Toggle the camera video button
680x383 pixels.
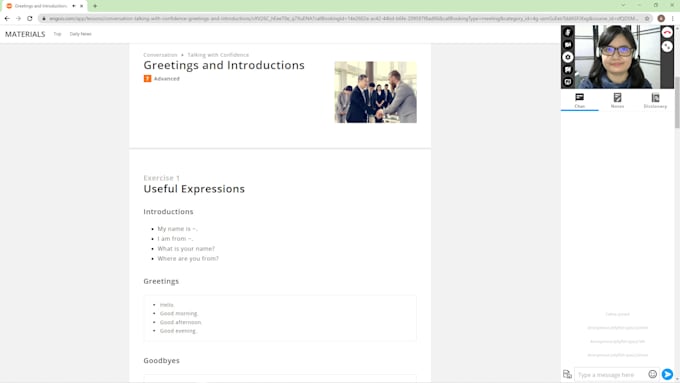tap(568, 45)
